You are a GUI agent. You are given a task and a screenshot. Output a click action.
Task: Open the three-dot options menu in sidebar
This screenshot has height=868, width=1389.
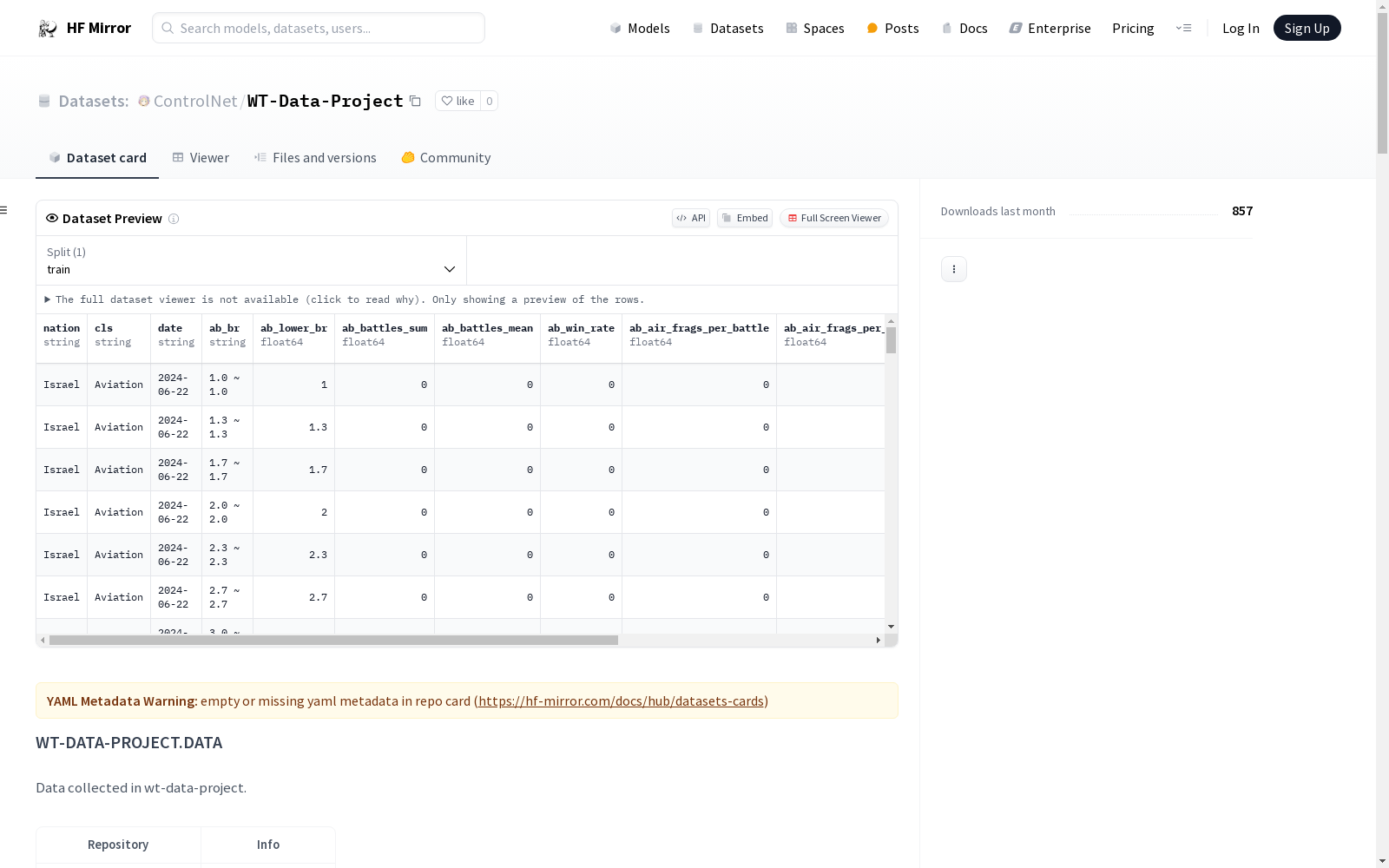(x=954, y=269)
